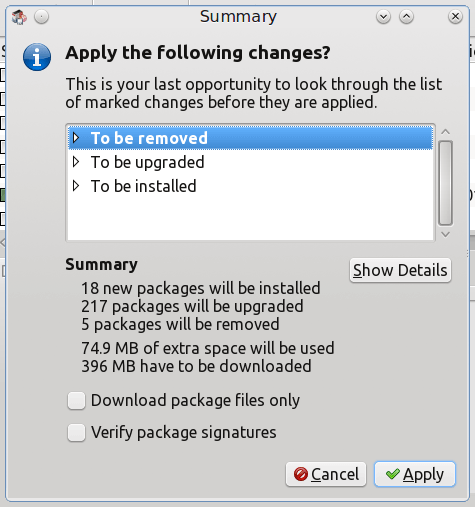Enable "Download package files only" checkbox

[76, 401]
